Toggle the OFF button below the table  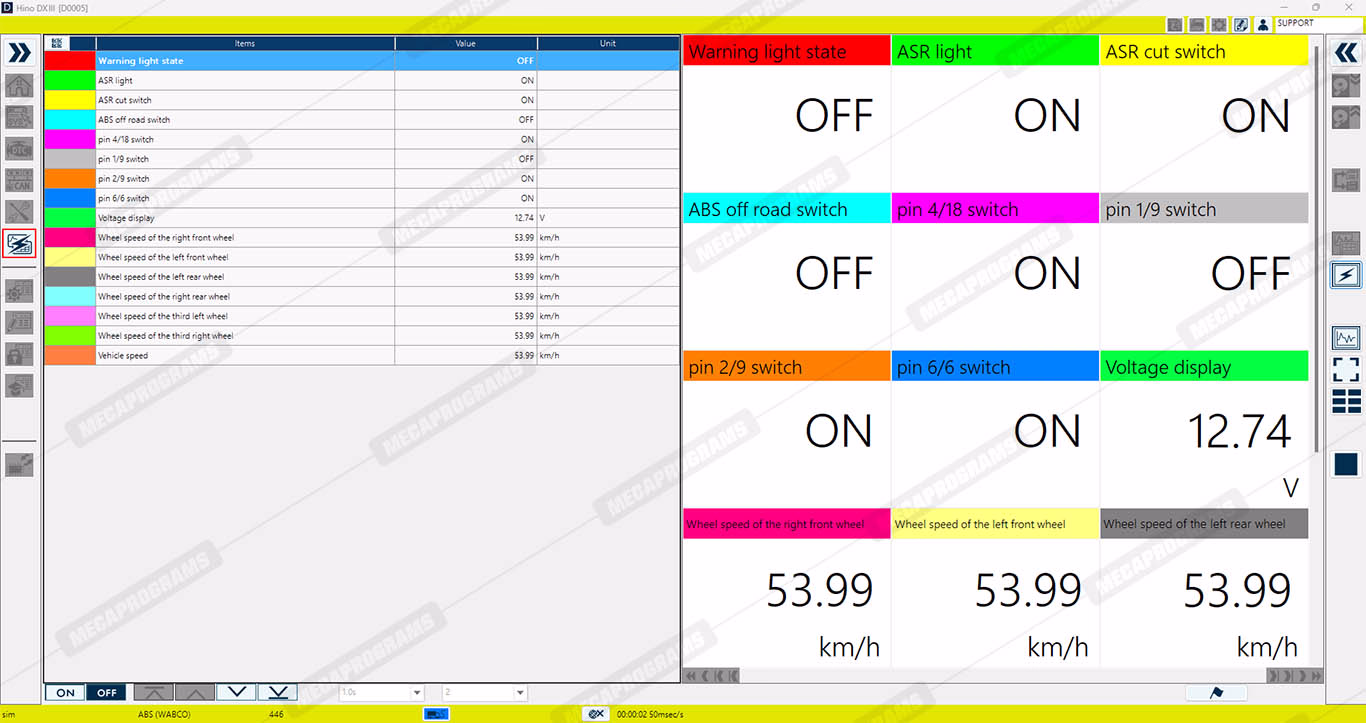(x=106, y=692)
